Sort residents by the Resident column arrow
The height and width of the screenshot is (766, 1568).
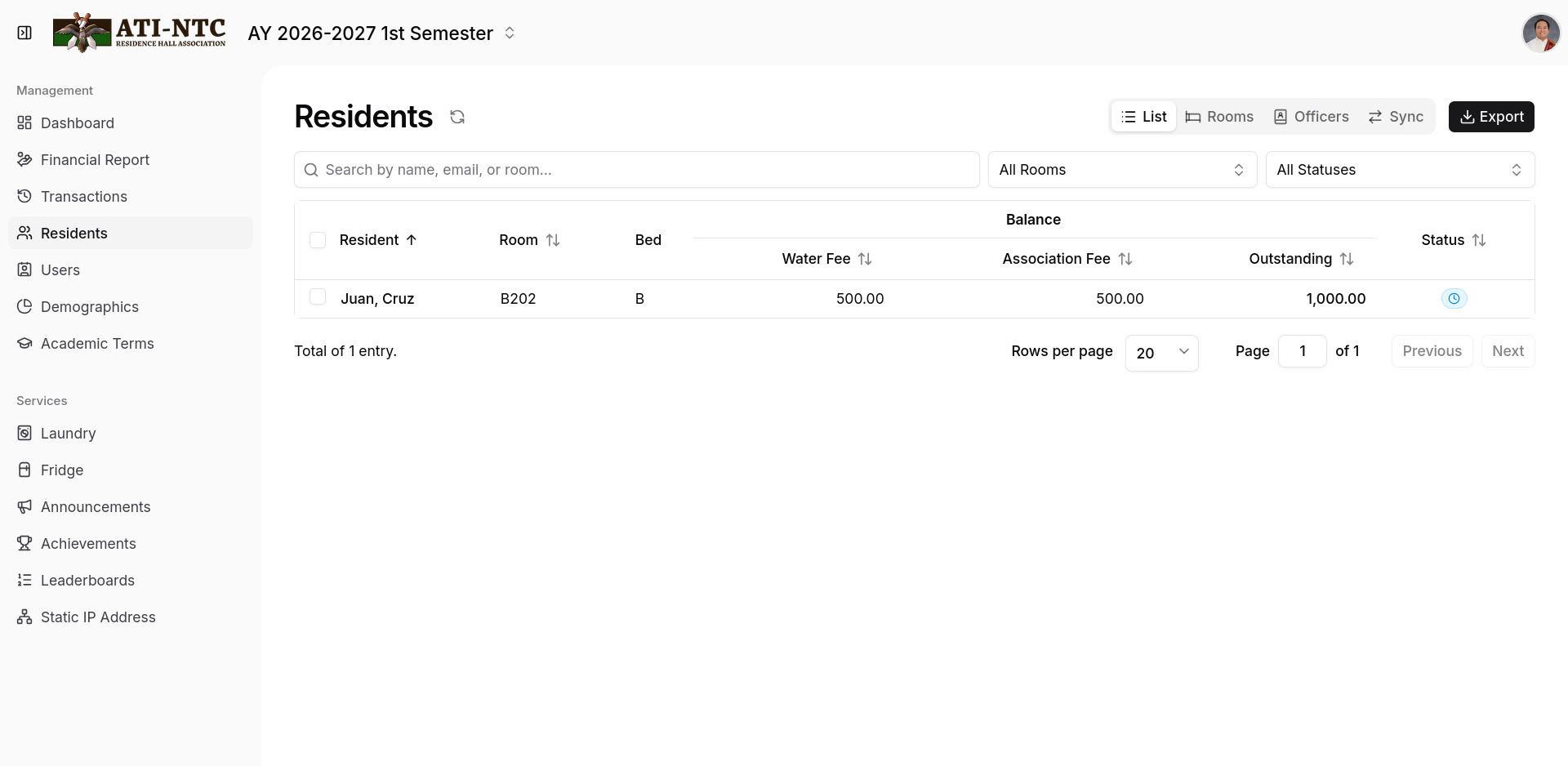[x=412, y=240]
